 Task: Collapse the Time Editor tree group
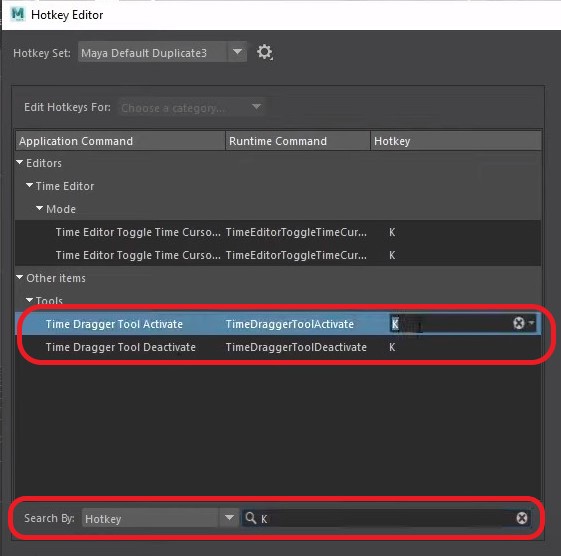tap(29, 185)
